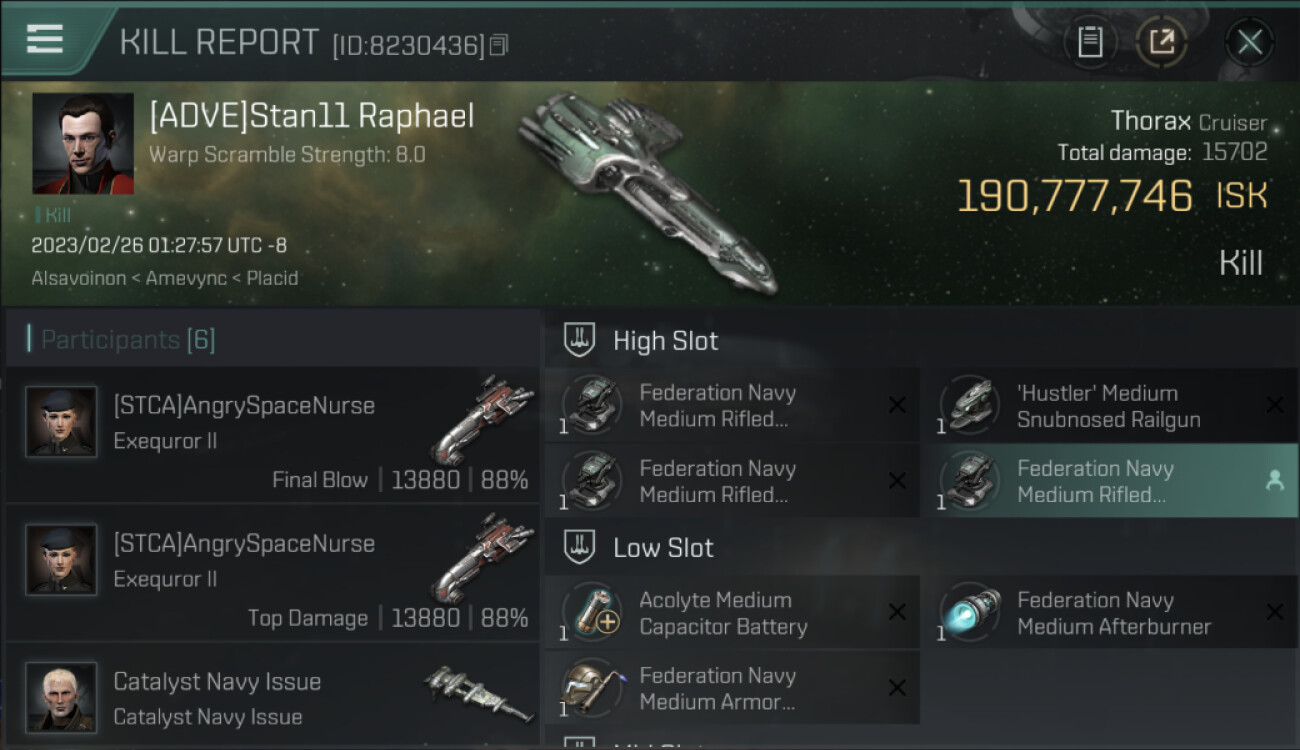The width and height of the screenshot is (1300, 750).
Task: Select Top Damage AngrySpaceNurse participant row
Action: pyautogui.click(x=273, y=572)
